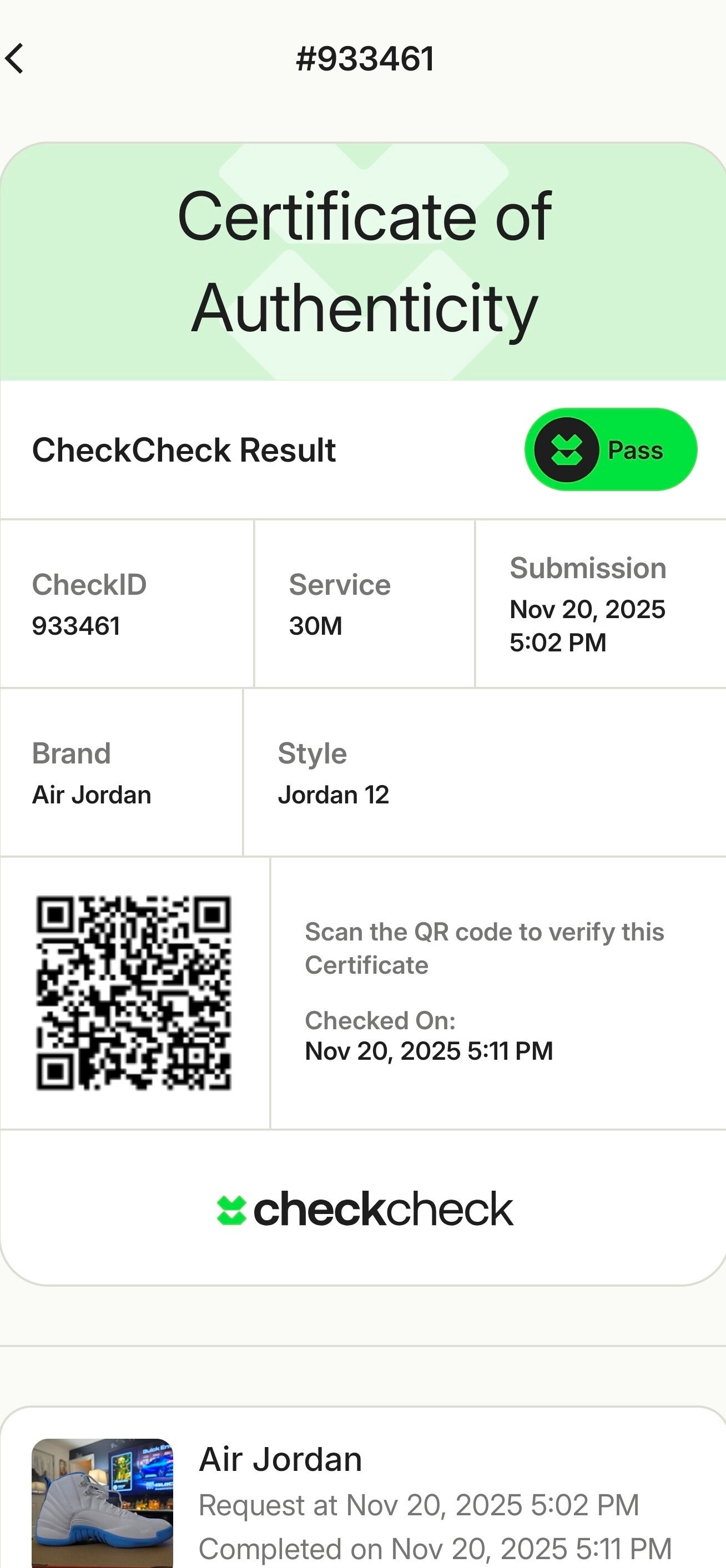The height and width of the screenshot is (1568, 726).
Task: Tap the Scan the QR code instruction text
Action: [484, 948]
